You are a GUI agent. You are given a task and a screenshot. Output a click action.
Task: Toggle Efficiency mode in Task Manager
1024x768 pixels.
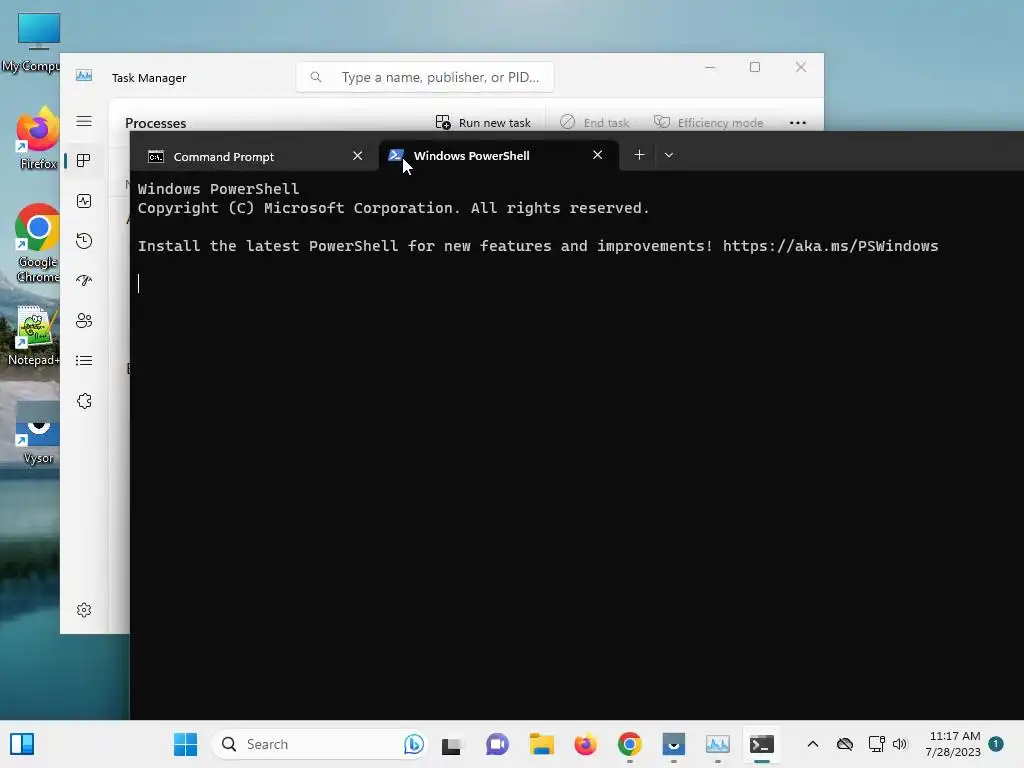pos(709,122)
